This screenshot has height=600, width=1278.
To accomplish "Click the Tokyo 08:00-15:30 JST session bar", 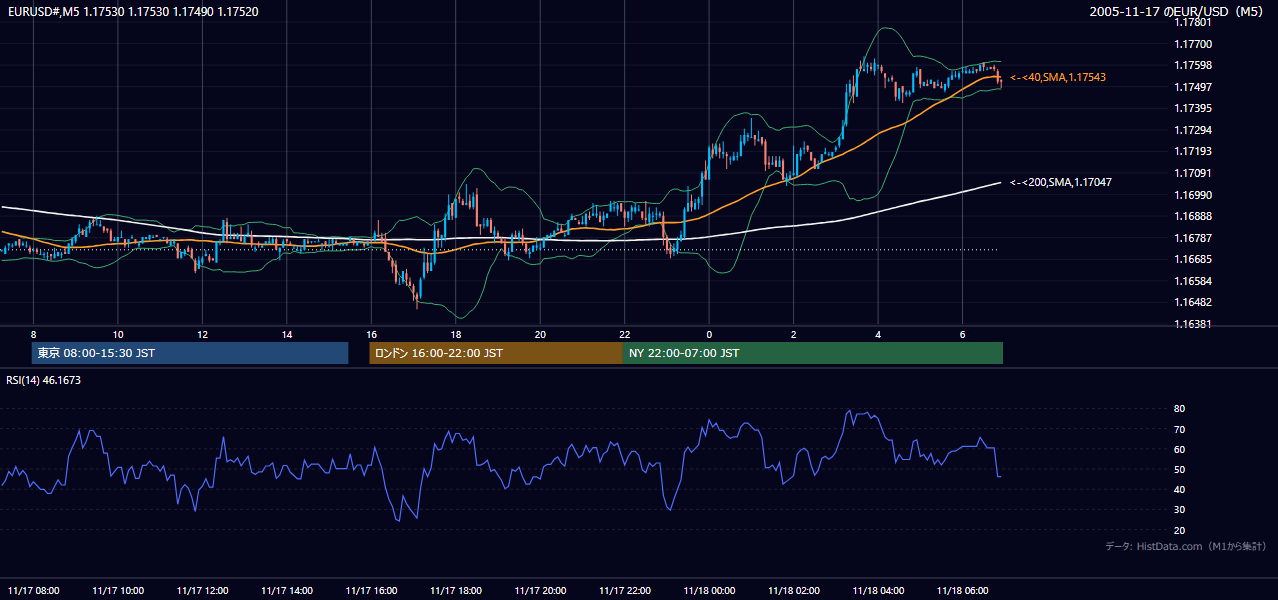I will (190, 353).
